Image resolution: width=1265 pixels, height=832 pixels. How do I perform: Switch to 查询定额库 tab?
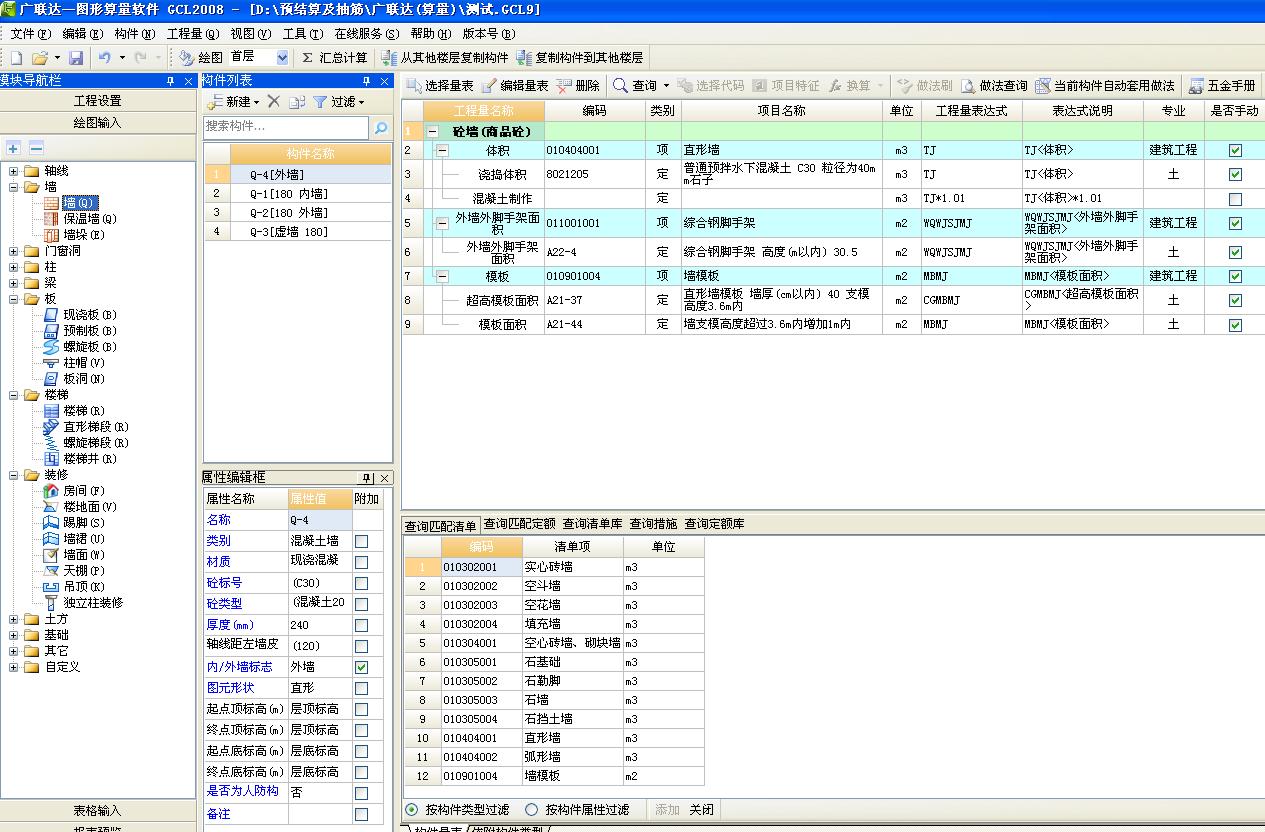pos(714,524)
